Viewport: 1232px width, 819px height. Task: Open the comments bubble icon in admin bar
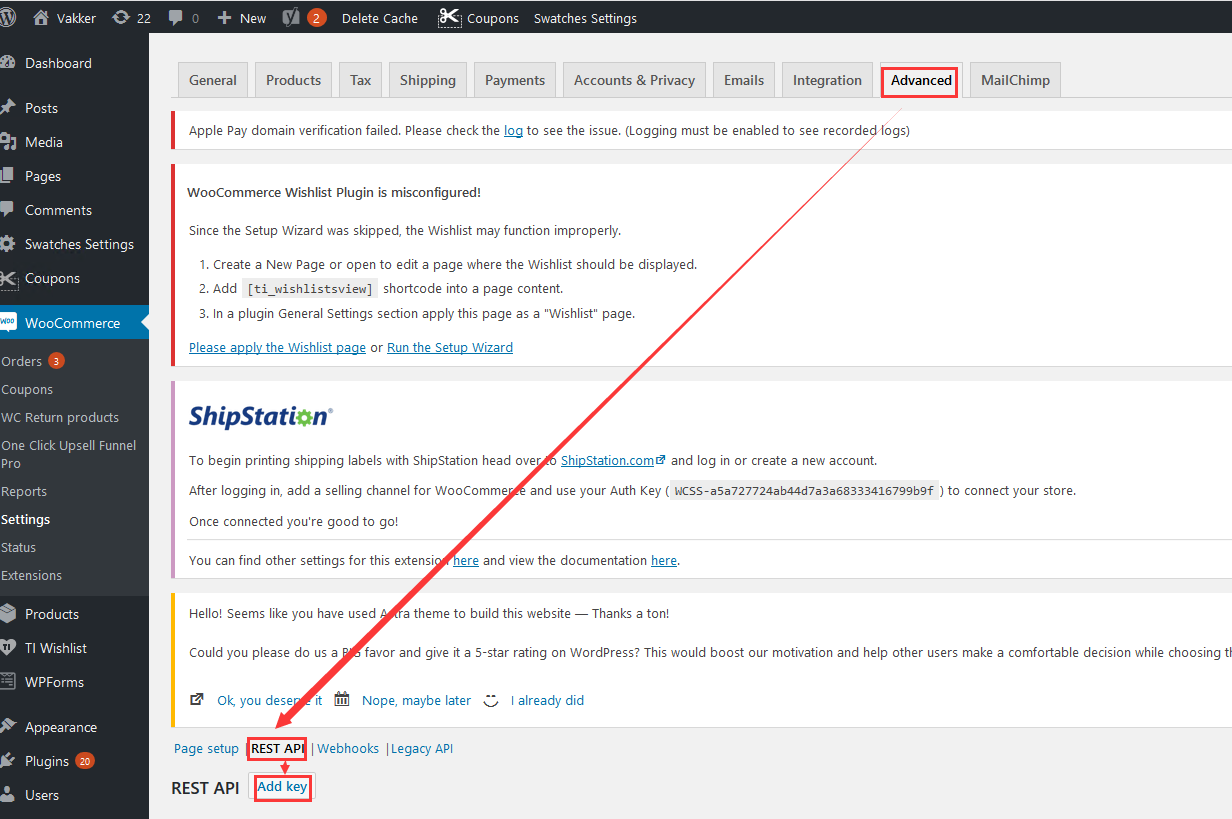176,18
